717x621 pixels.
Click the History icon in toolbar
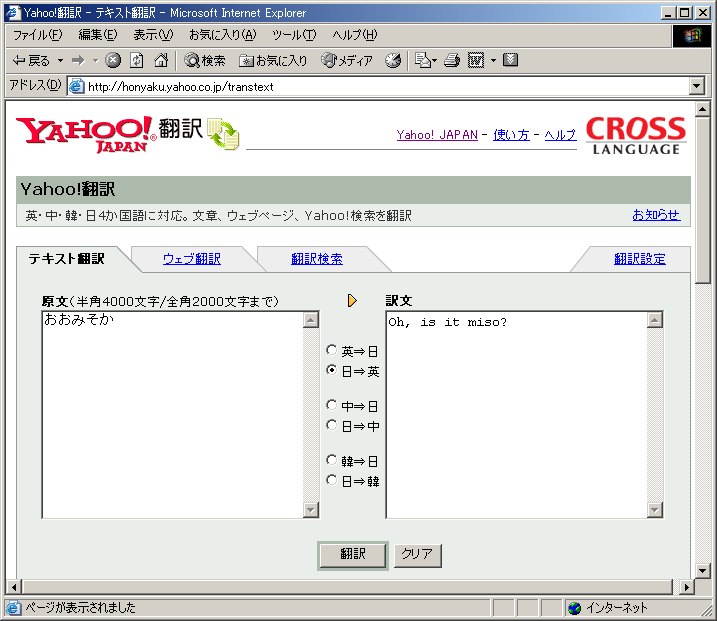pos(393,60)
